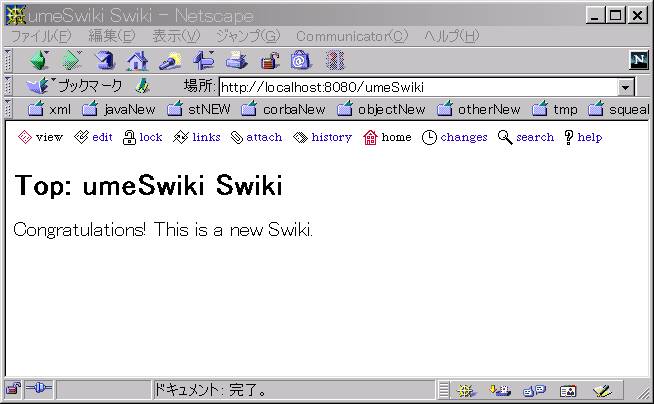Open the Guide signpost toolbar icon
This screenshot has height=404, width=654.
click(x=204, y=60)
